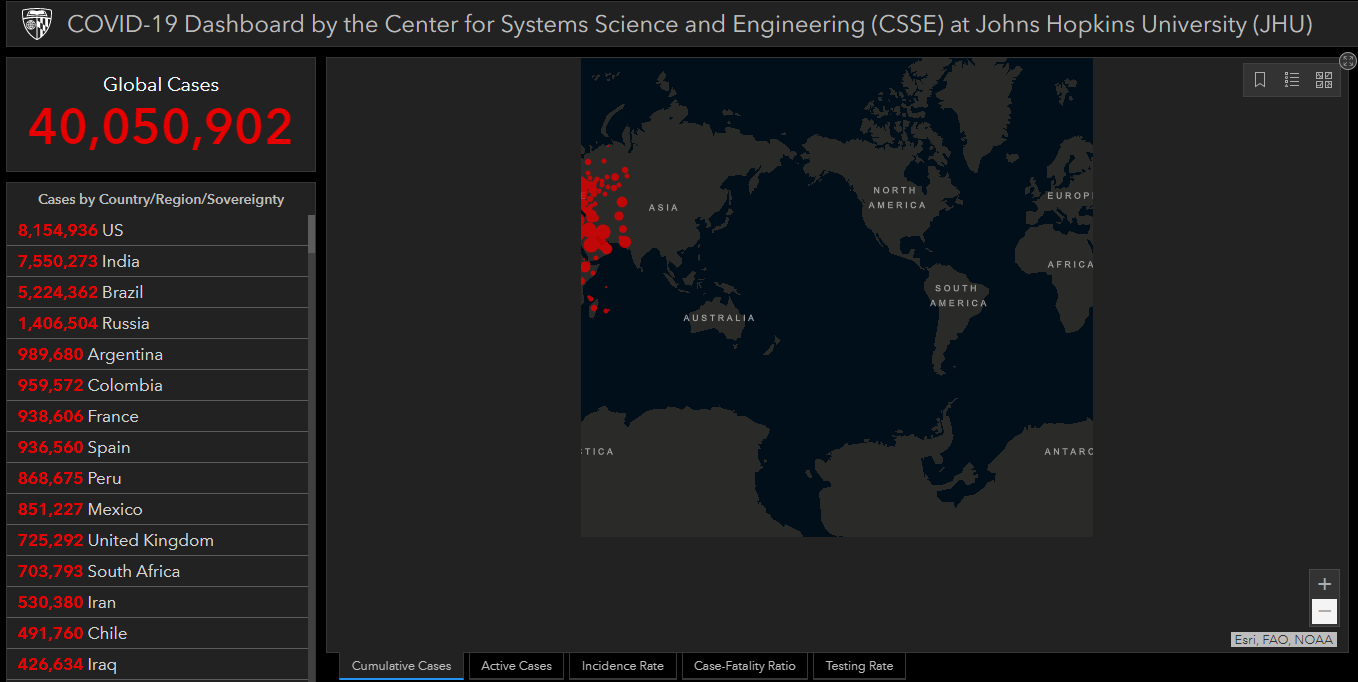Click the Esri, FAO, NOAA attribution
Screen dimensions: 1358x682
(1284, 640)
